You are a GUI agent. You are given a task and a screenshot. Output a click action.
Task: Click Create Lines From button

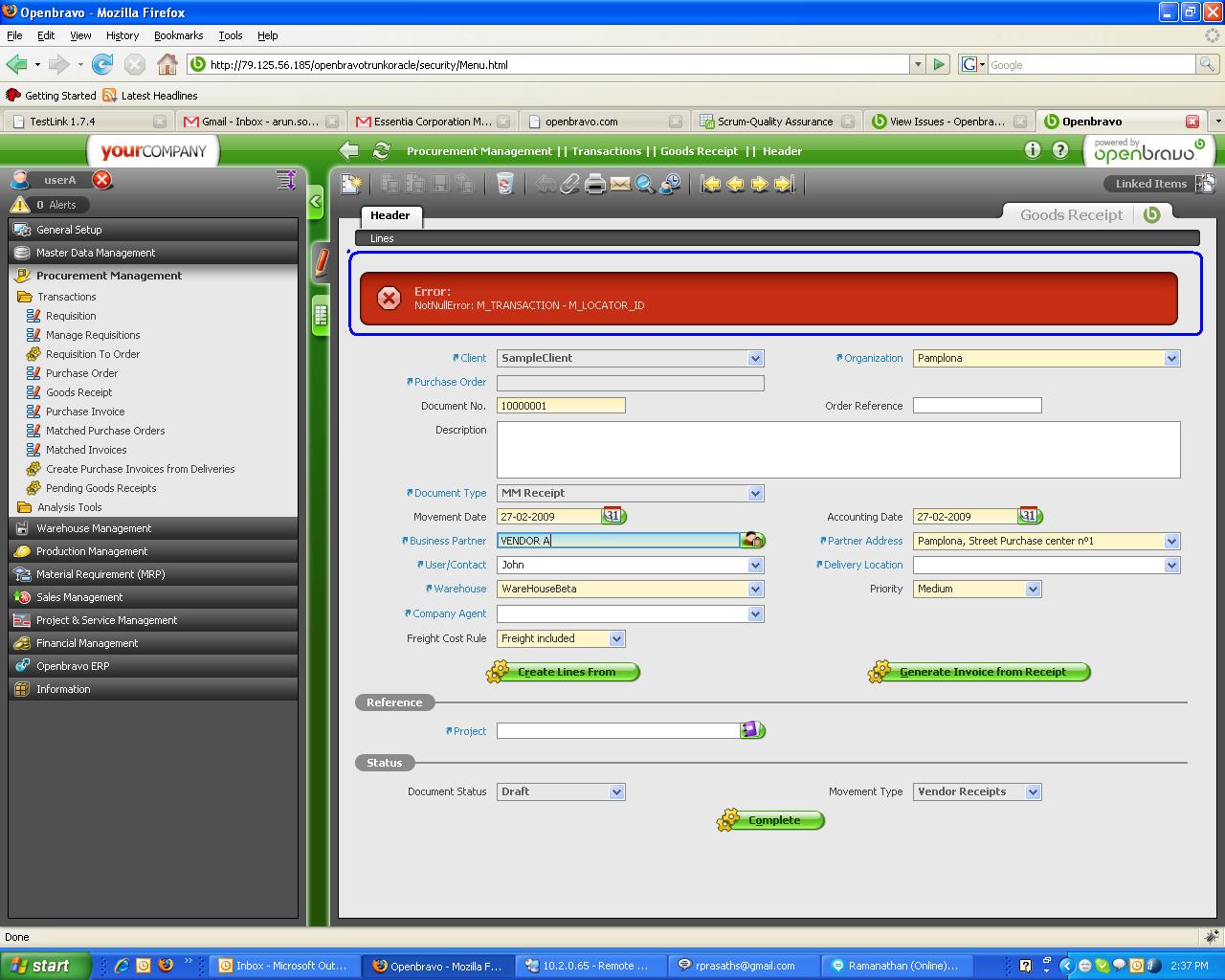566,672
